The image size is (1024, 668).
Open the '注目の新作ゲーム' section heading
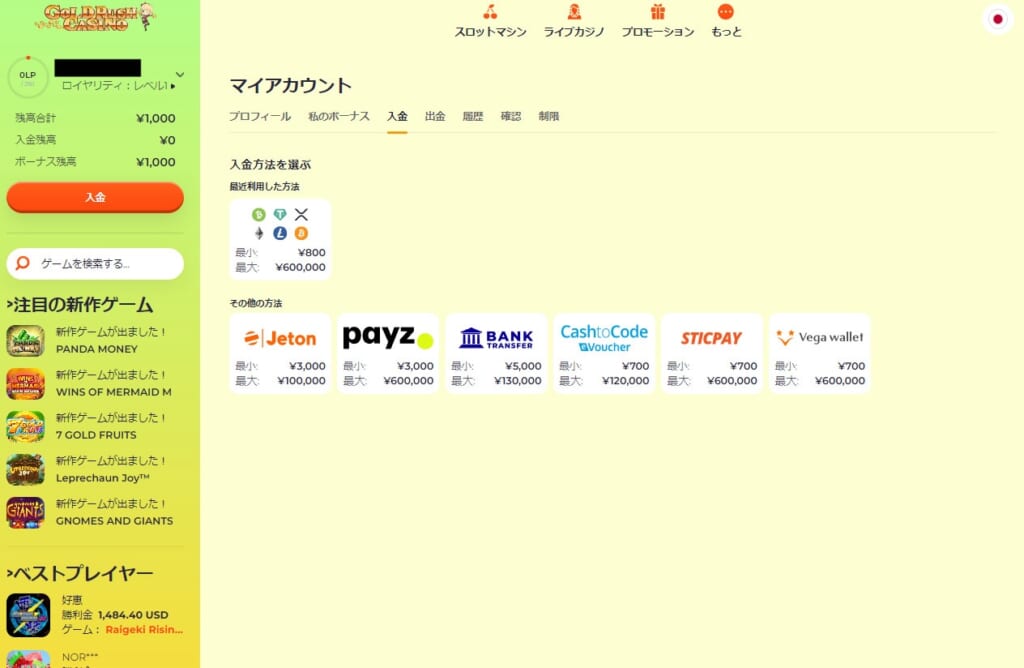coord(80,305)
